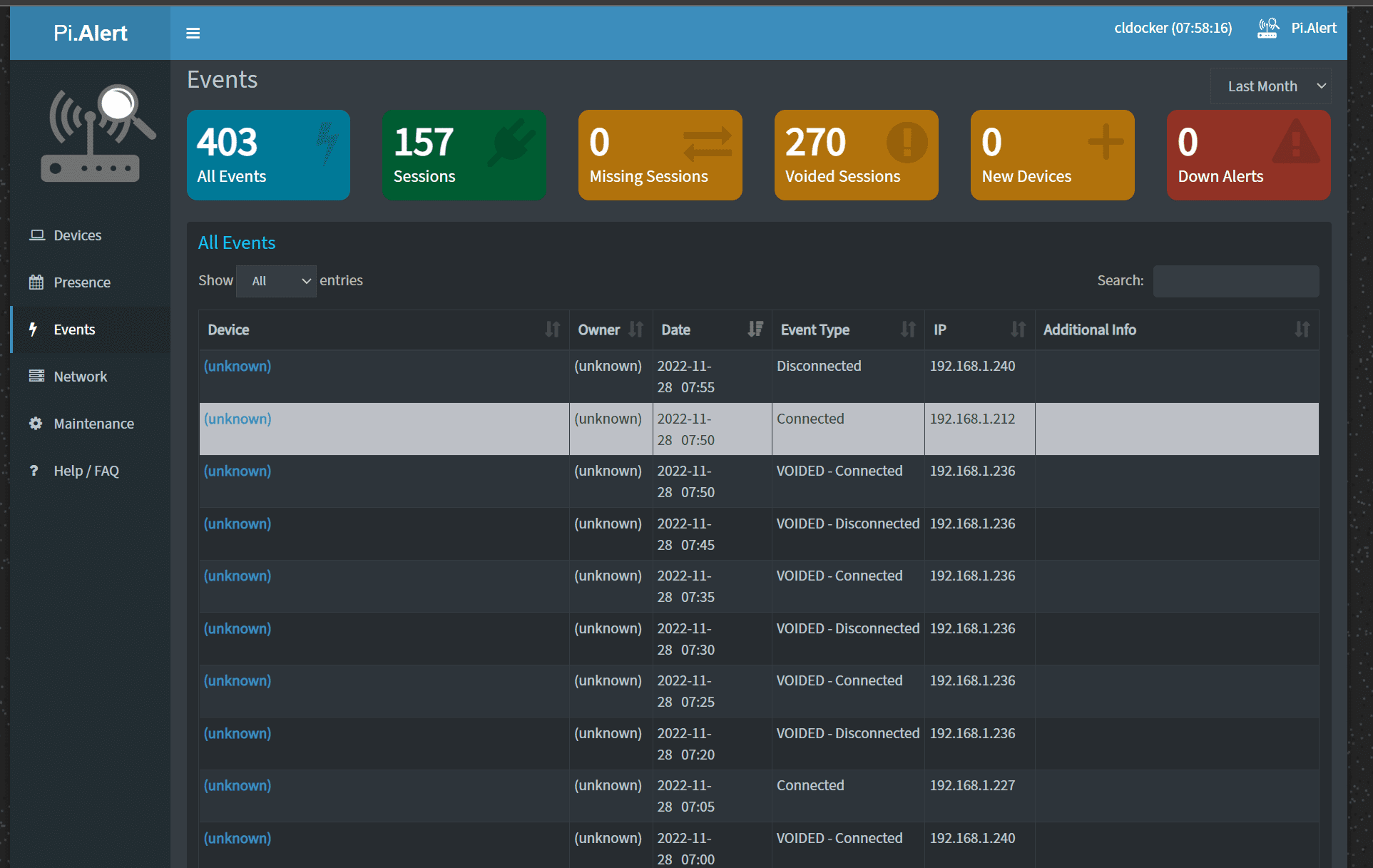Image resolution: width=1373 pixels, height=868 pixels.
Task: Open the (unknown) device link for 192.168.1.240
Action: [238, 366]
